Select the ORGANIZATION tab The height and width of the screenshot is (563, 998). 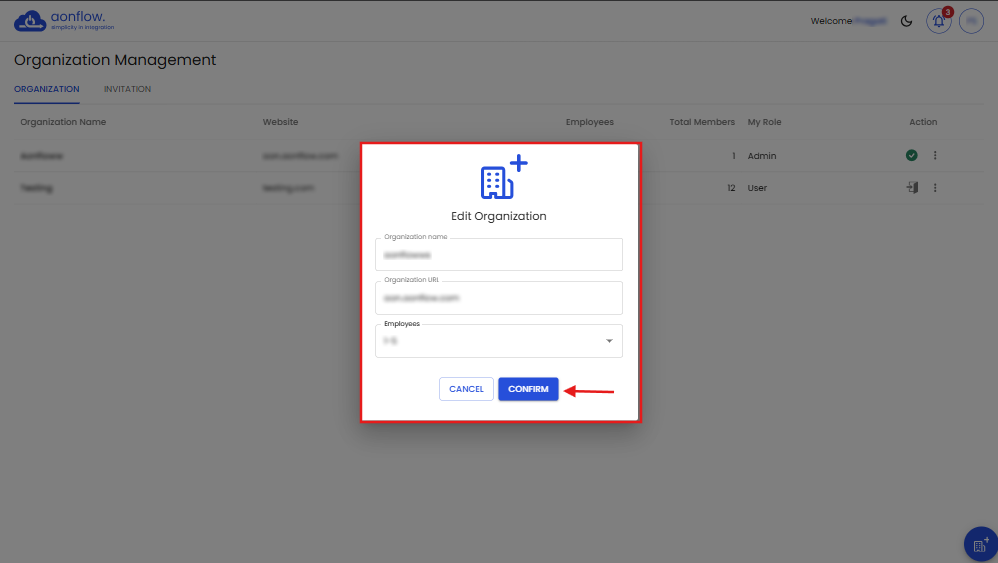[46, 89]
